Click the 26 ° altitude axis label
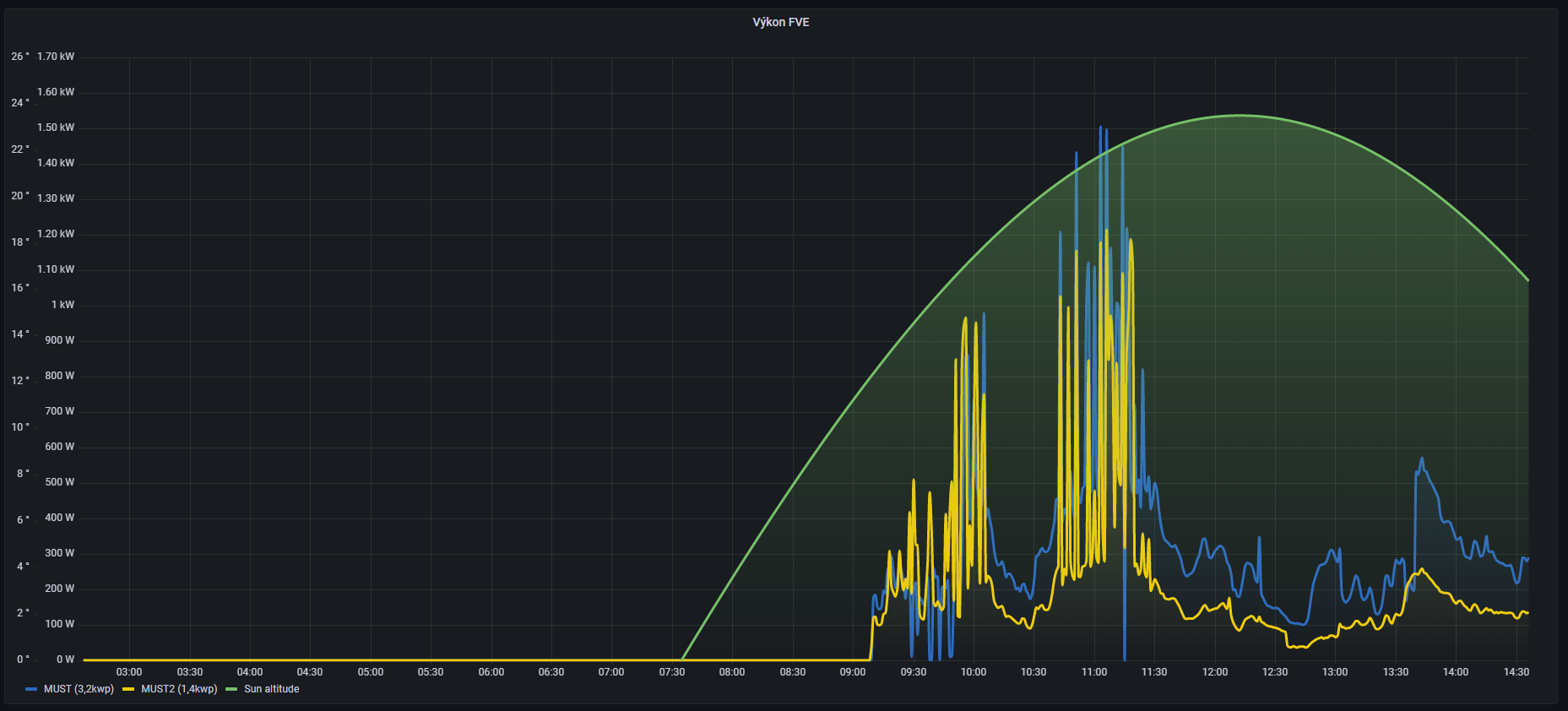Image resolution: width=1568 pixels, height=711 pixels. pos(20,57)
